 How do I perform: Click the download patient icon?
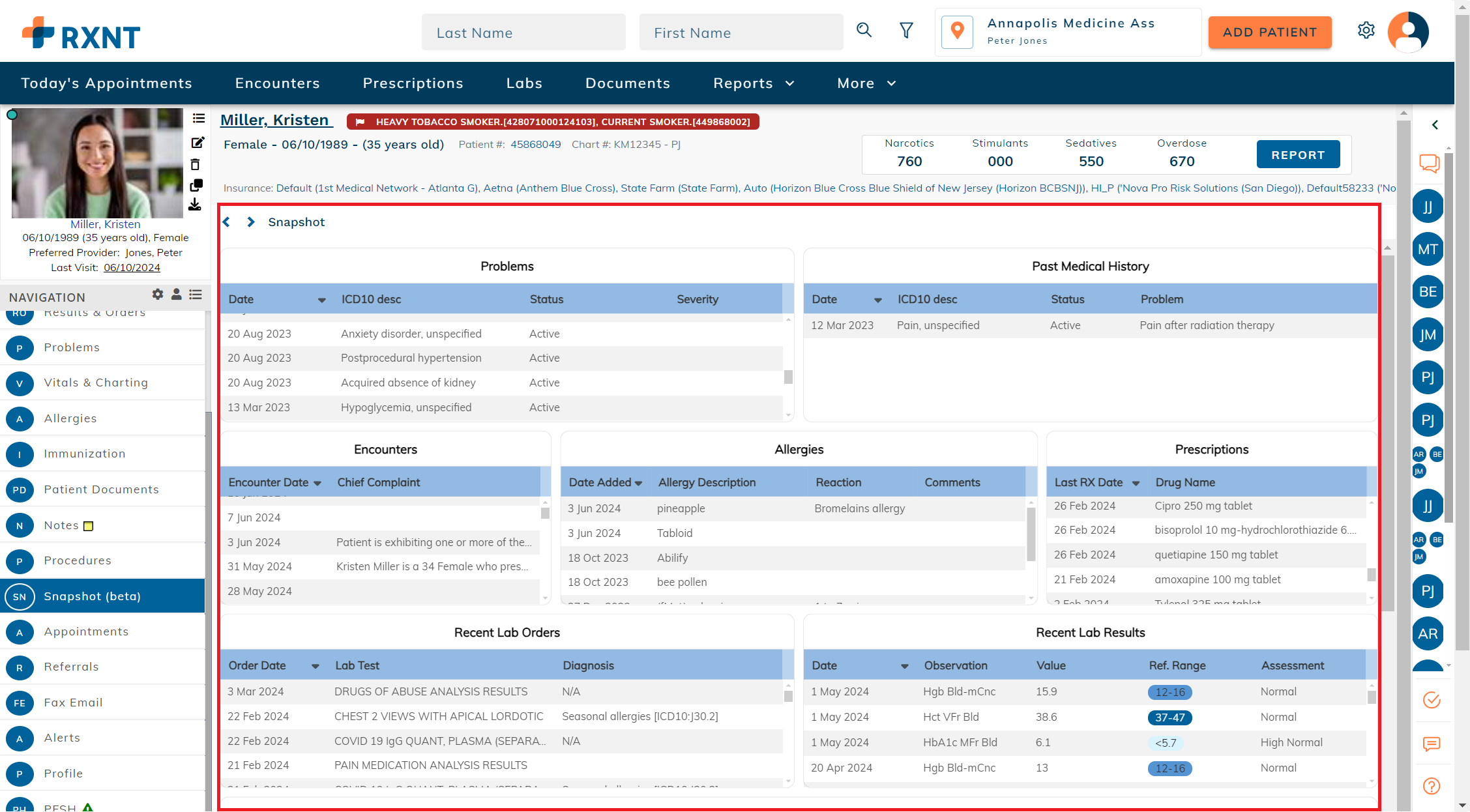195,205
